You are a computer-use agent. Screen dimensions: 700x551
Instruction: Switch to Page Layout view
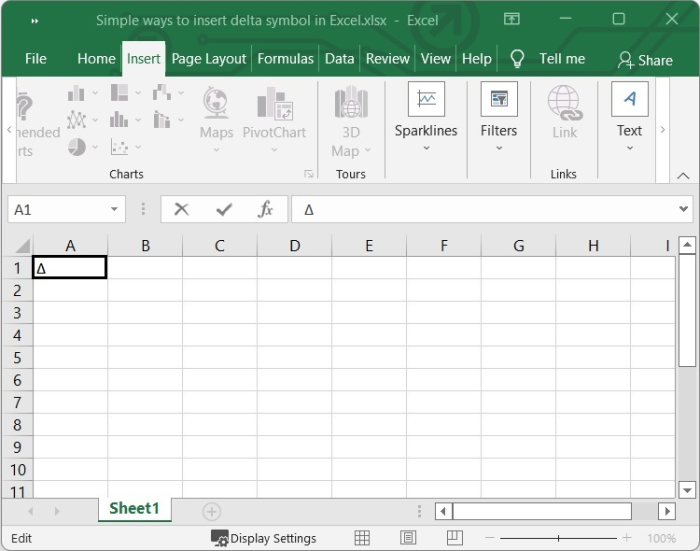click(x=408, y=538)
